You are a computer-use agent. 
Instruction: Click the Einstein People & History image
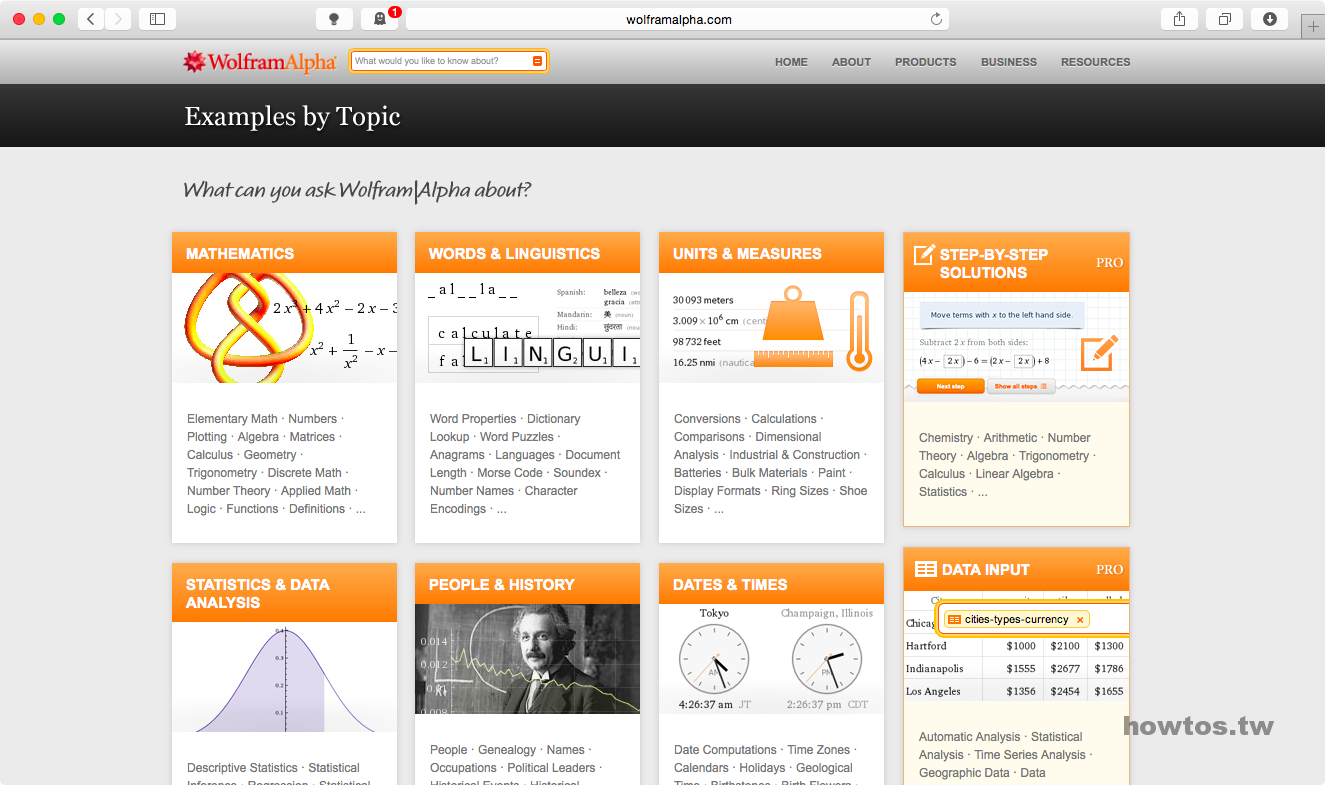pos(527,659)
